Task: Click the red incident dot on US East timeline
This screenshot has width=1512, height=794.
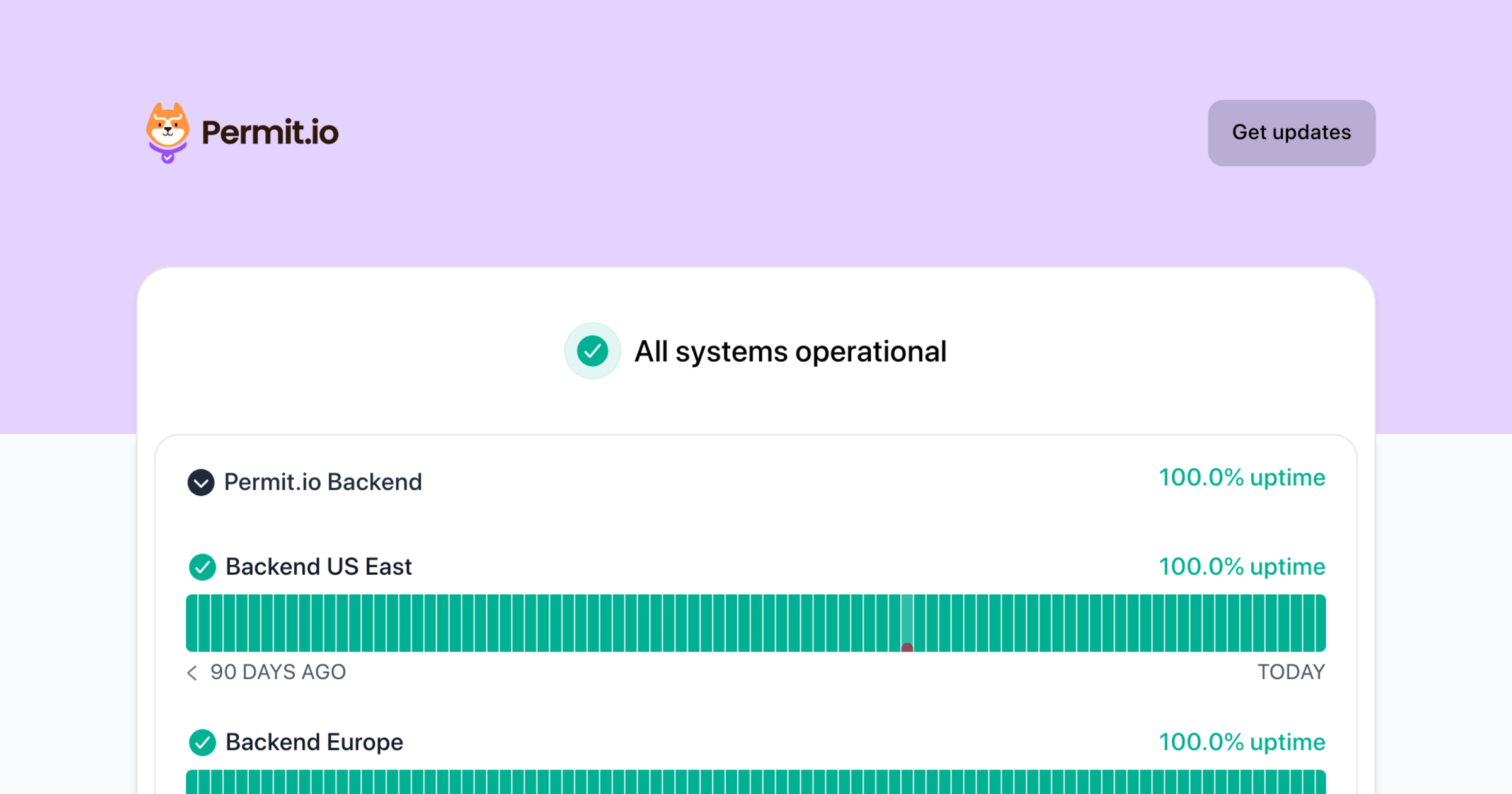Action: click(x=907, y=648)
